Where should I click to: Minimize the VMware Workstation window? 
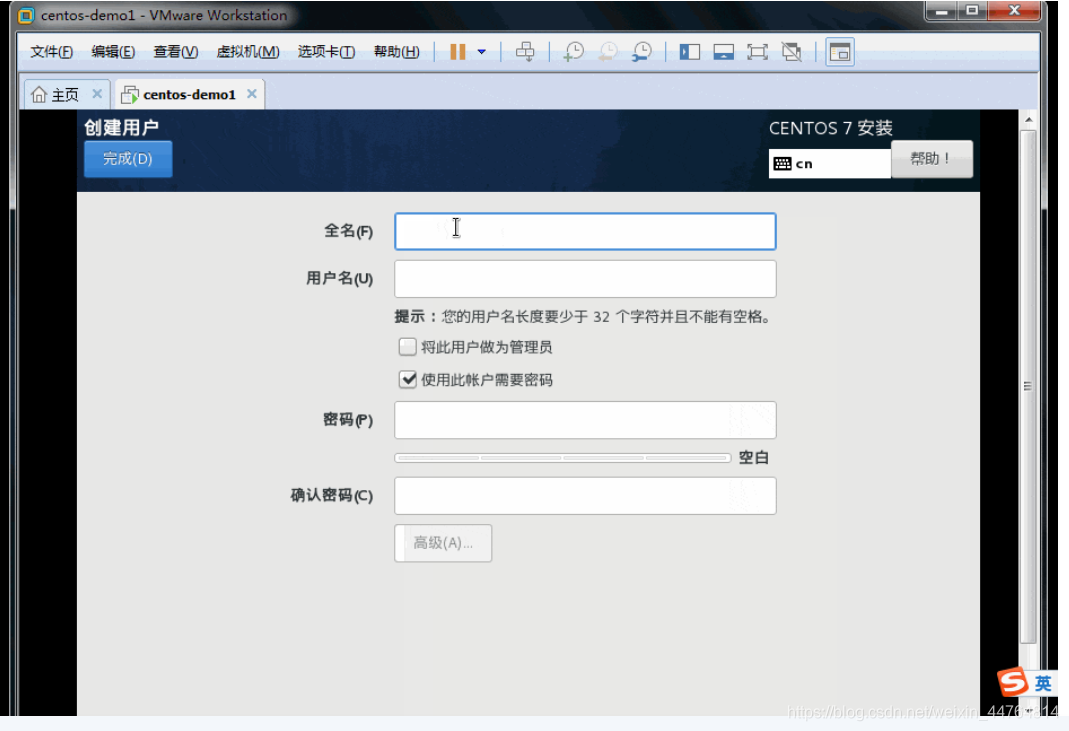(x=942, y=11)
